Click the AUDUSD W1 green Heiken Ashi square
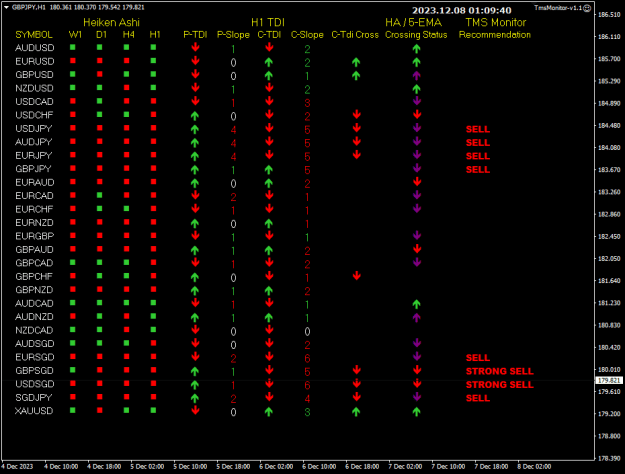Viewport: 625px width, 474px height. pos(73,47)
